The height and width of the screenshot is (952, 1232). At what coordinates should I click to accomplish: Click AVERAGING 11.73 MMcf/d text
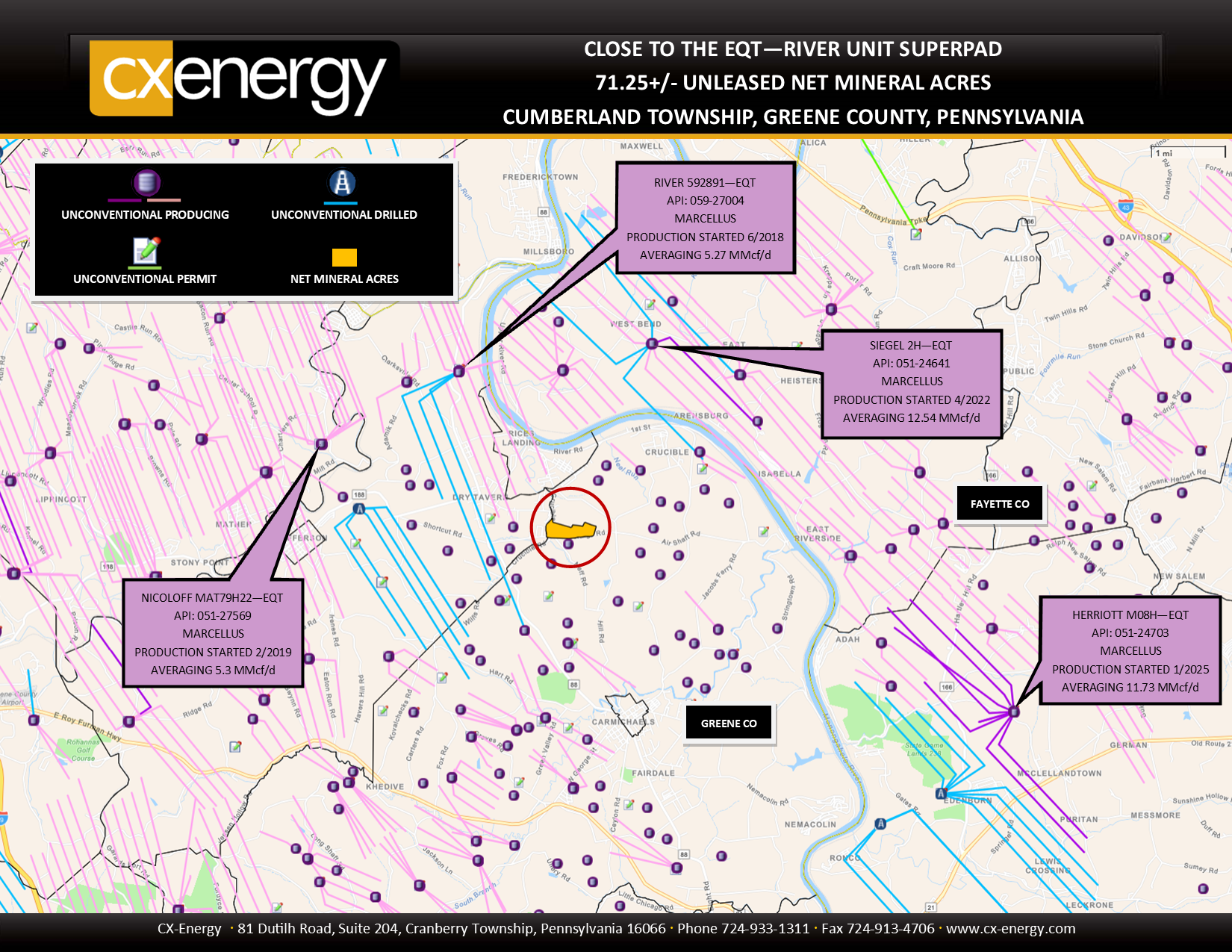click(1130, 687)
